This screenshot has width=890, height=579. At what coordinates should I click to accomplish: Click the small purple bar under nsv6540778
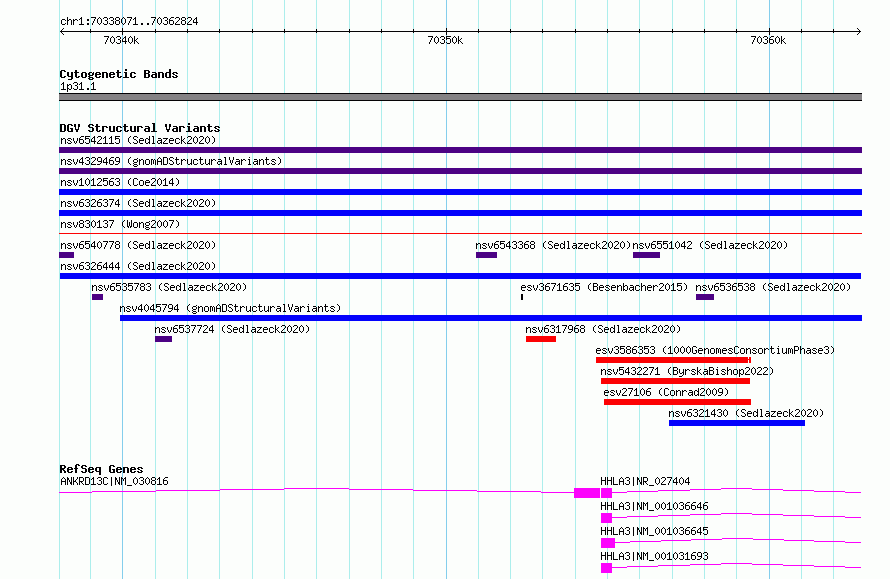tap(66, 255)
